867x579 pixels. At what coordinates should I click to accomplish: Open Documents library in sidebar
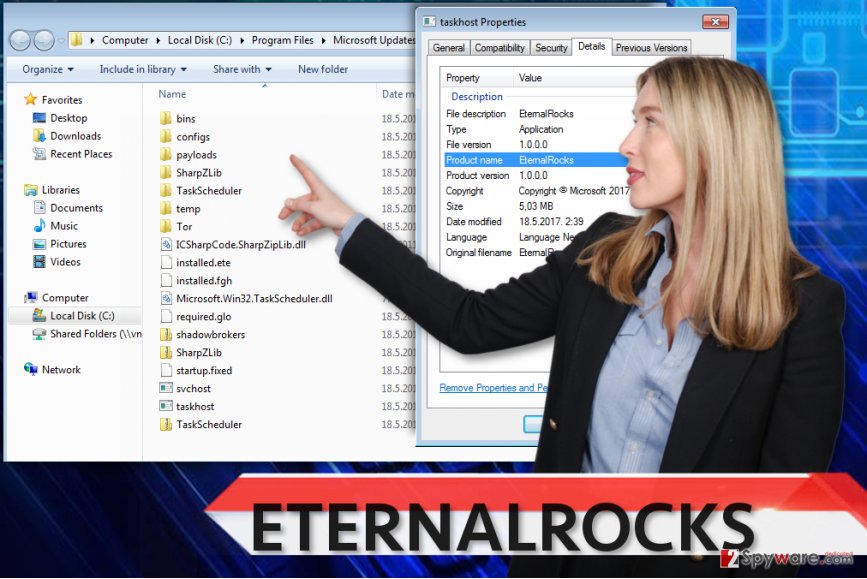coord(69,208)
